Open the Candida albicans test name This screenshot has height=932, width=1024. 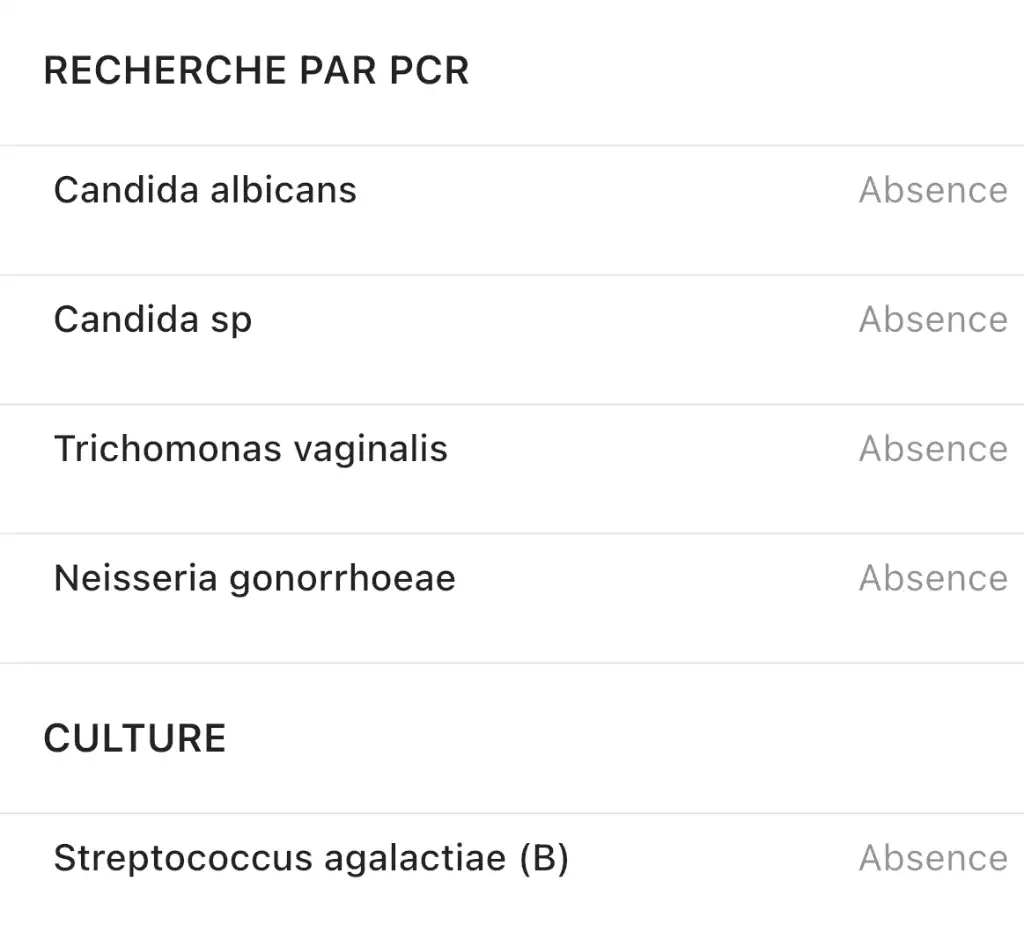[205, 190]
